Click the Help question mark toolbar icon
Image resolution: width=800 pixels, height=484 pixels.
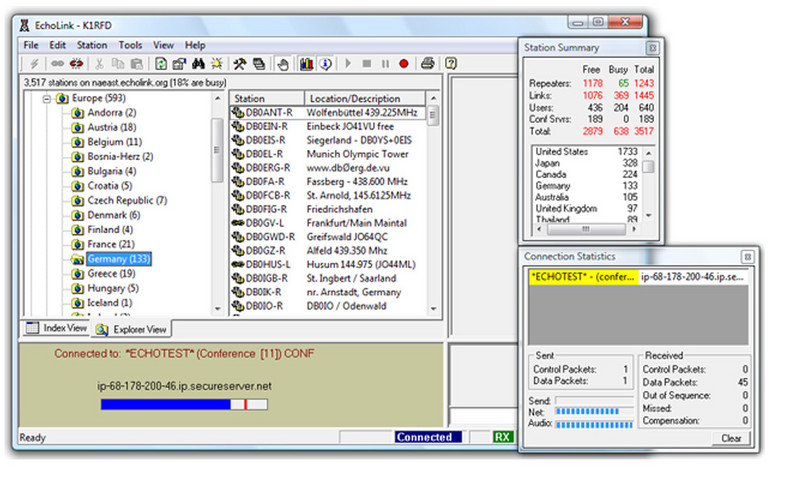click(x=451, y=64)
